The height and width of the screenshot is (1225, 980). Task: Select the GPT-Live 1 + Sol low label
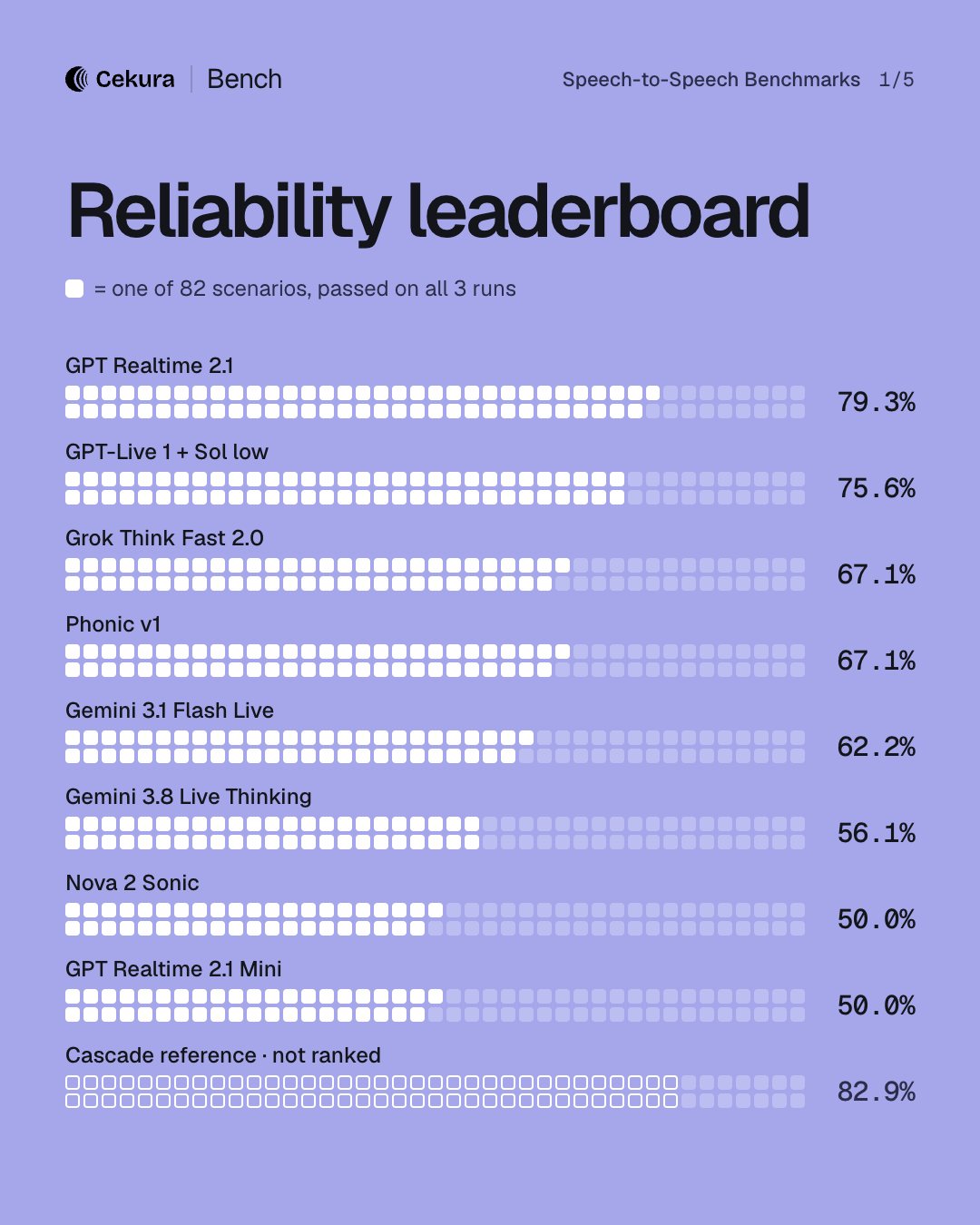(167, 452)
